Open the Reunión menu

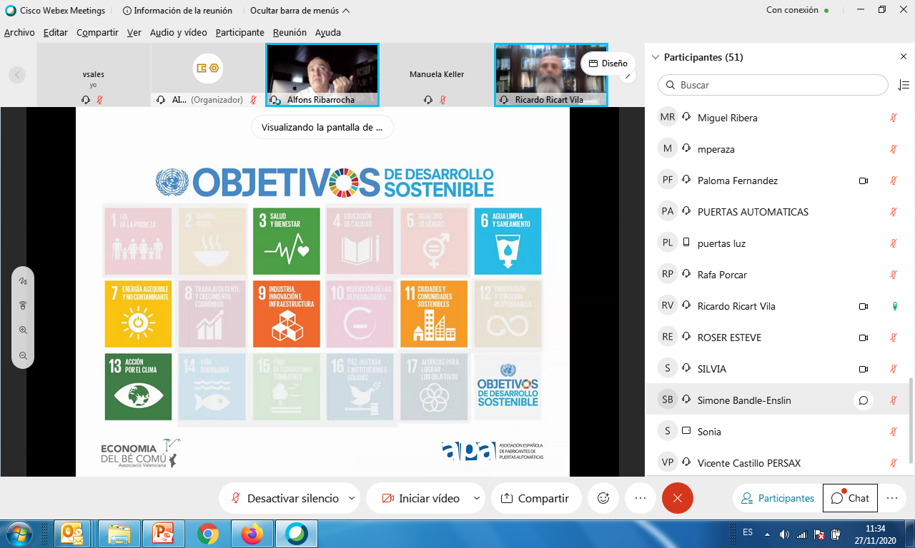pyautogui.click(x=289, y=32)
